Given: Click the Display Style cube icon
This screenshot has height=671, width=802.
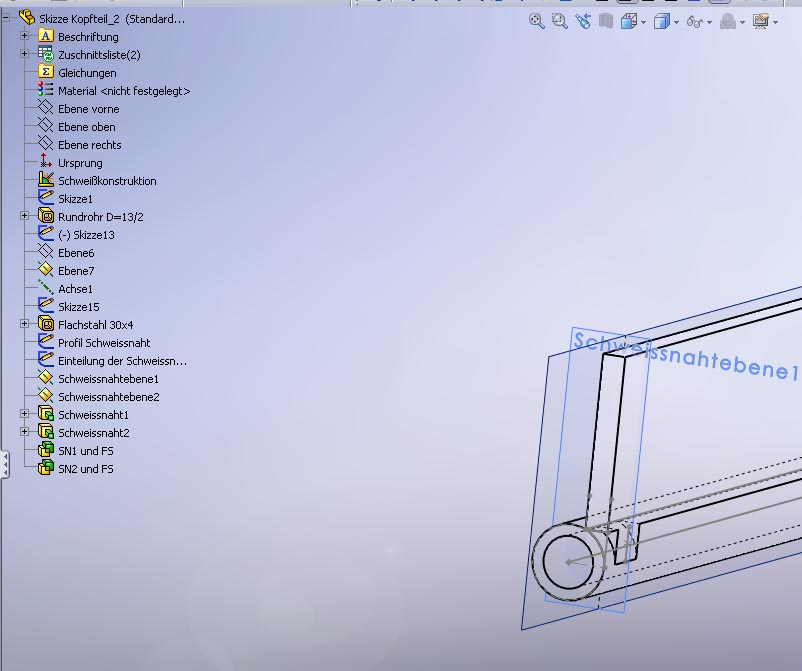Looking at the screenshot, I should tap(661, 21).
